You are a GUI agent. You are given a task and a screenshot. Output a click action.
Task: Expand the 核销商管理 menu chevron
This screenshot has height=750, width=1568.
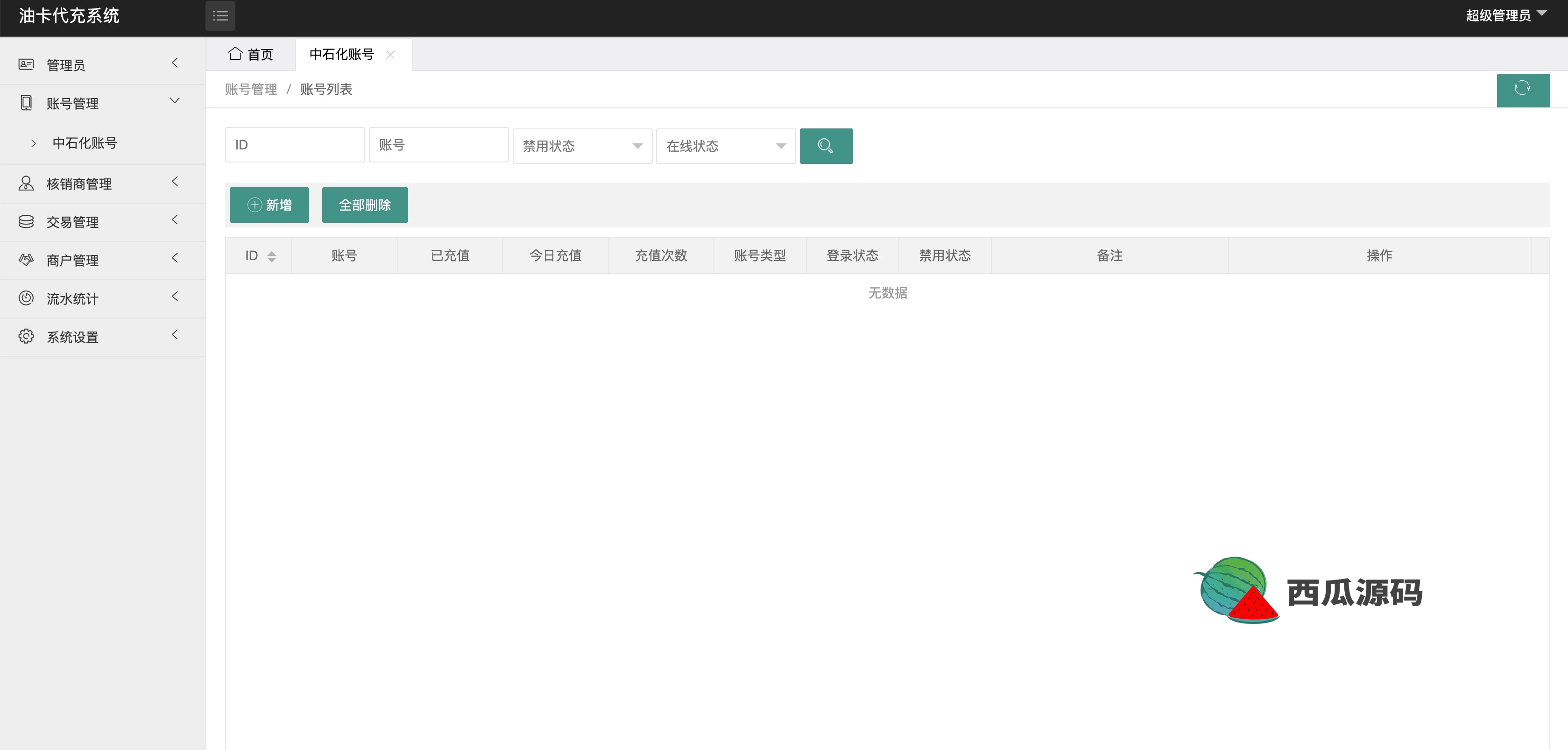(x=175, y=181)
